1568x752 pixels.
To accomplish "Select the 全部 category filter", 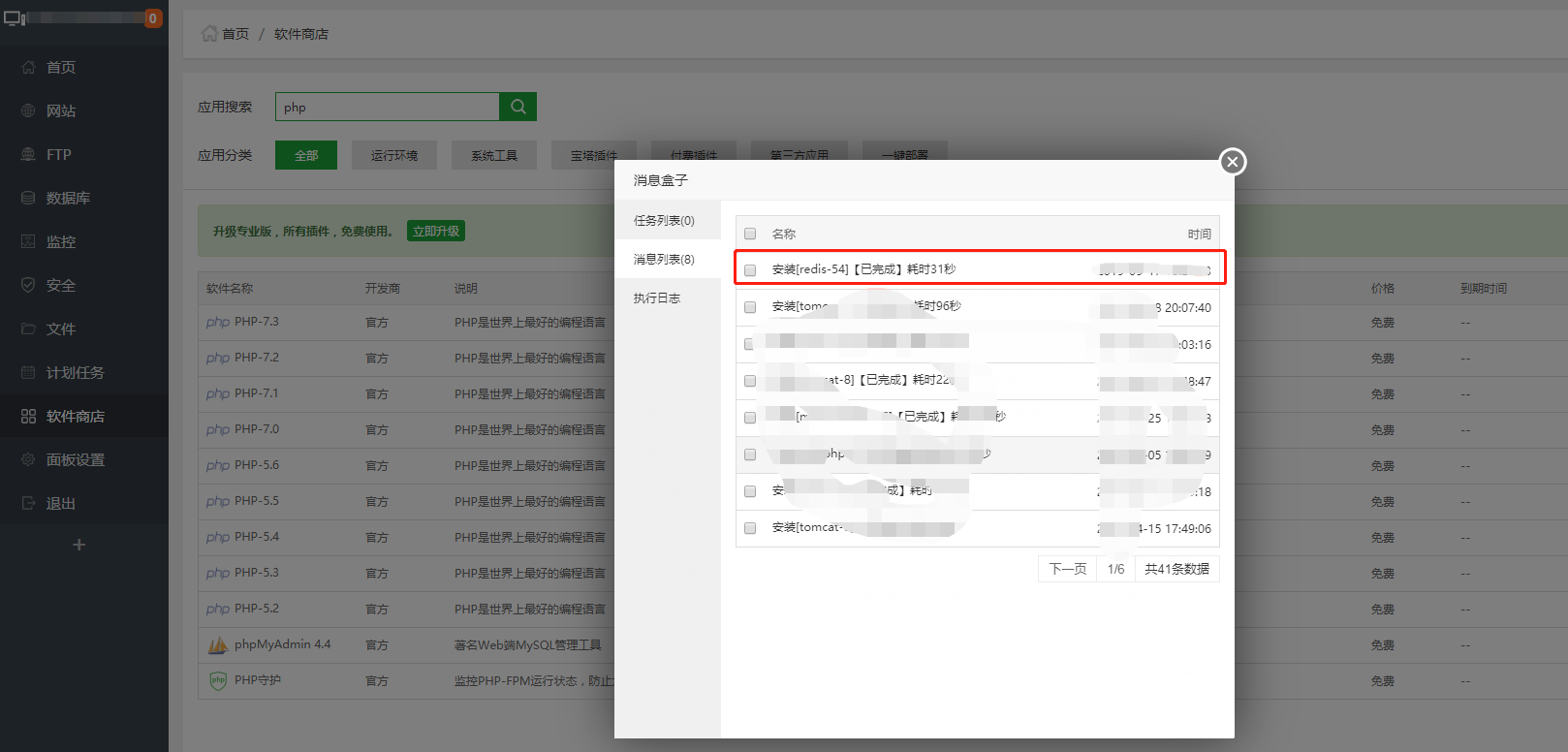I will [306, 155].
